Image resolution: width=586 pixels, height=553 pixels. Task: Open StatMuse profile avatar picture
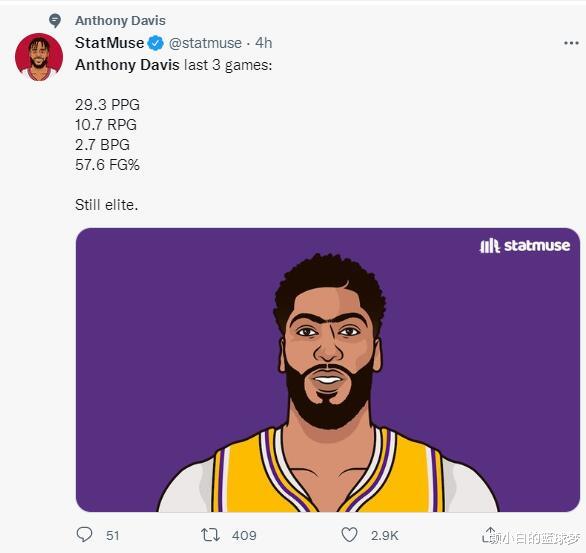39,57
